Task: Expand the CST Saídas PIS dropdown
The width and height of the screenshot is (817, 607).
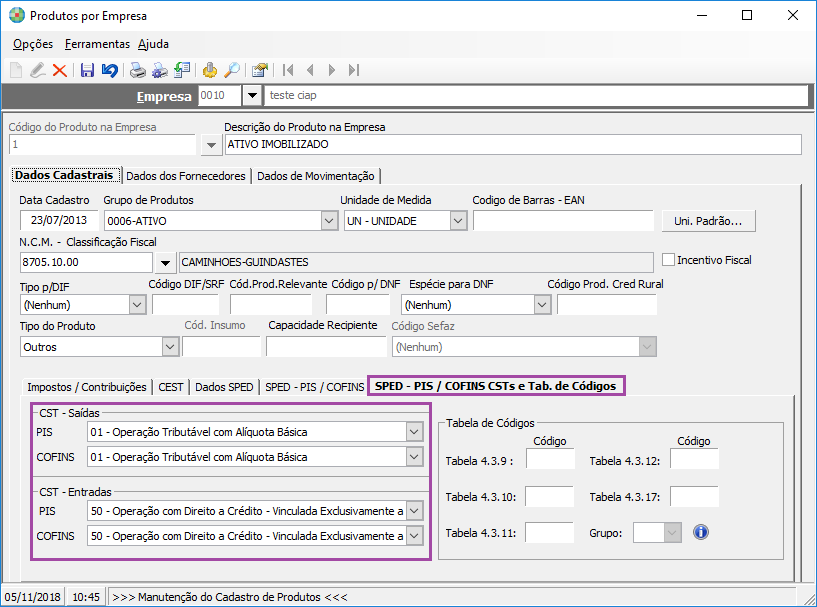Action: [414, 432]
